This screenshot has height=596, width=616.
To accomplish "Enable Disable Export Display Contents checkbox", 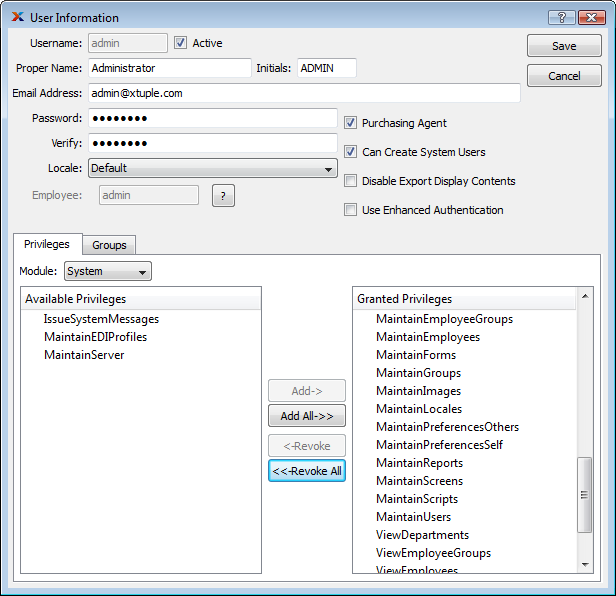I will point(351,181).
